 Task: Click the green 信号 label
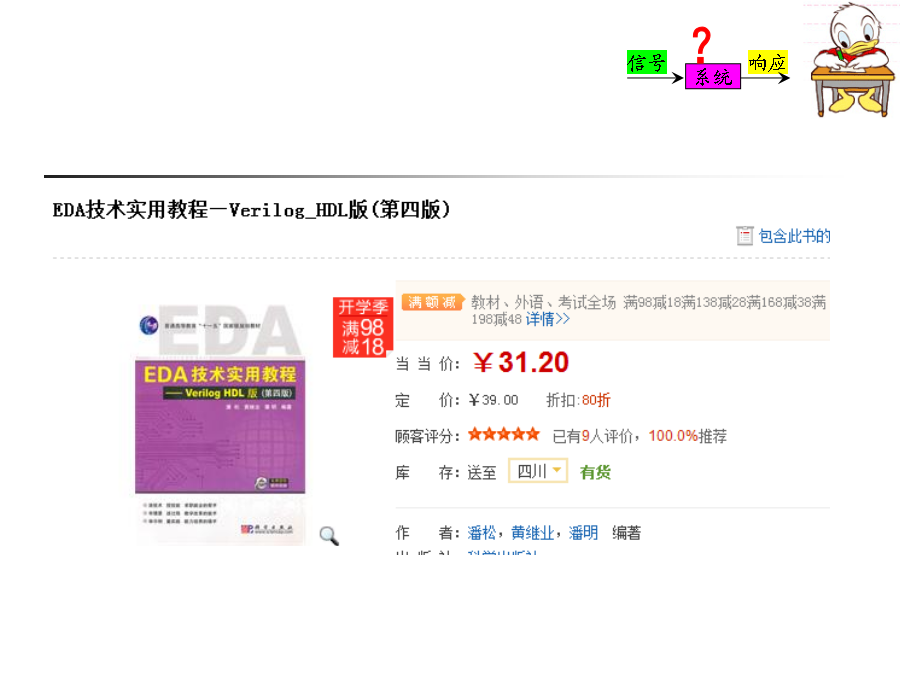pos(646,62)
